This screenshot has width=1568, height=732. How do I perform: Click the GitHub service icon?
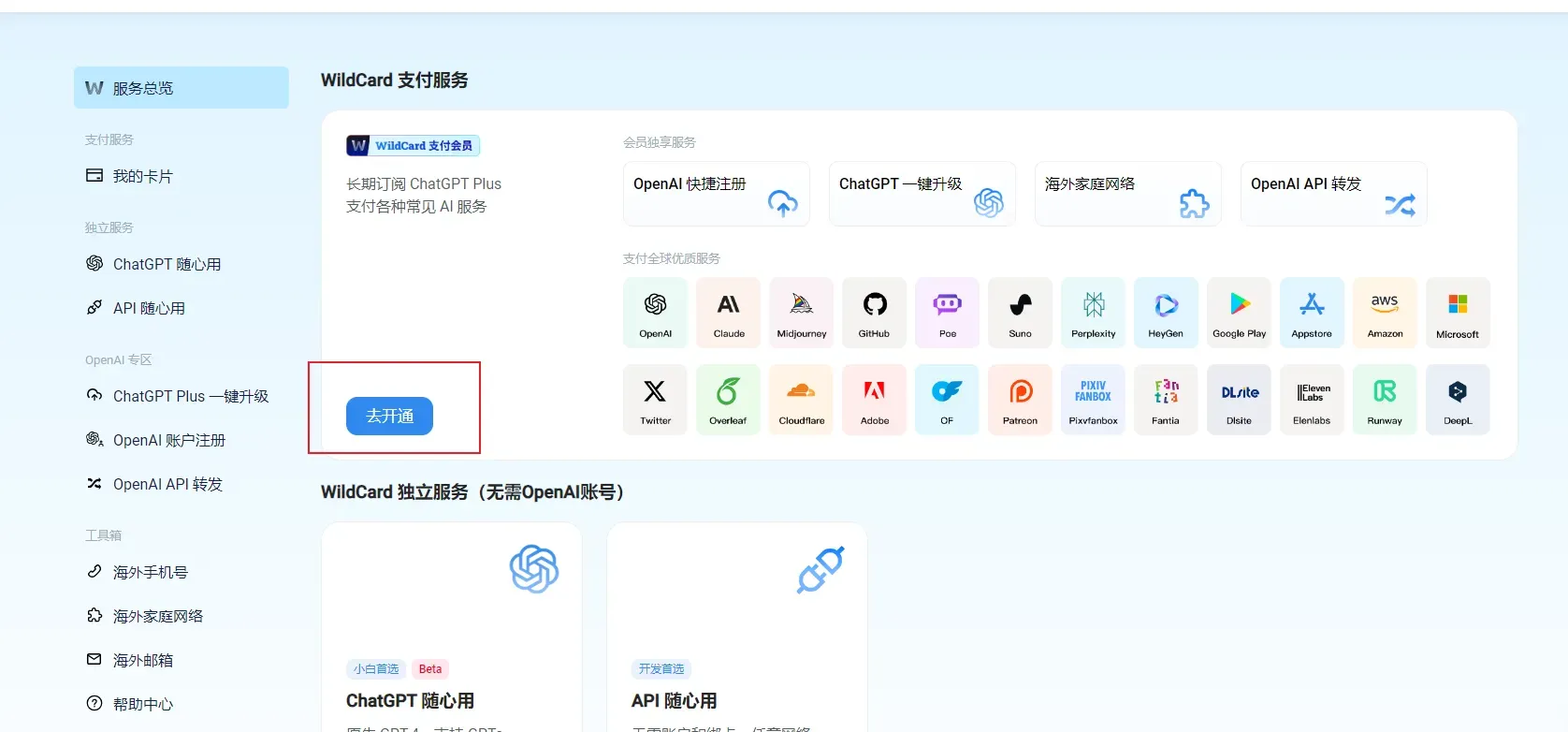(875, 313)
